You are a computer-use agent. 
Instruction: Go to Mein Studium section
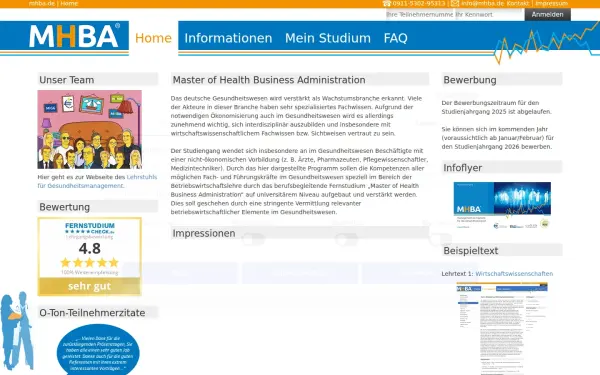pyautogui.click(x=328, y=38)
